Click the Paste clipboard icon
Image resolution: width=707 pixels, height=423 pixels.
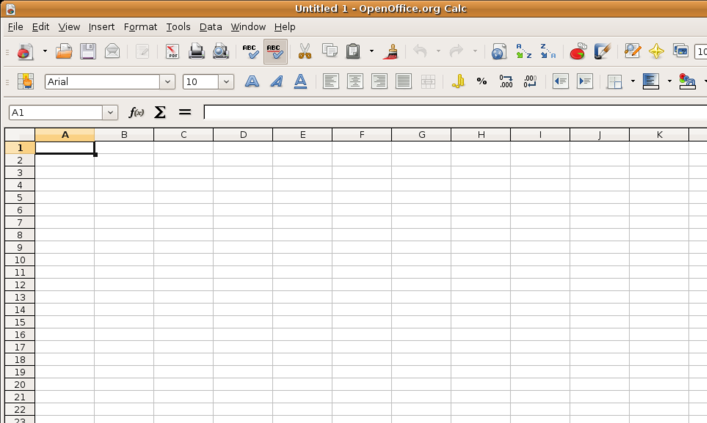[x=353, y=51]
